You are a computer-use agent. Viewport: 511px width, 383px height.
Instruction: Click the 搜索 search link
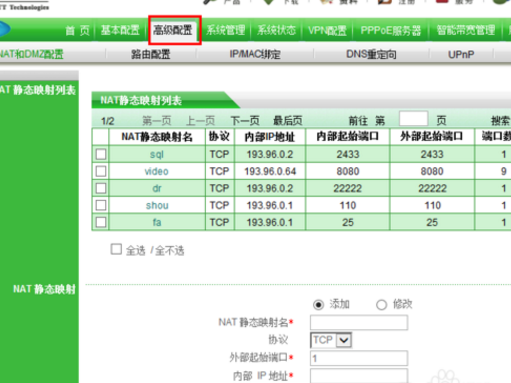point(500,121)
